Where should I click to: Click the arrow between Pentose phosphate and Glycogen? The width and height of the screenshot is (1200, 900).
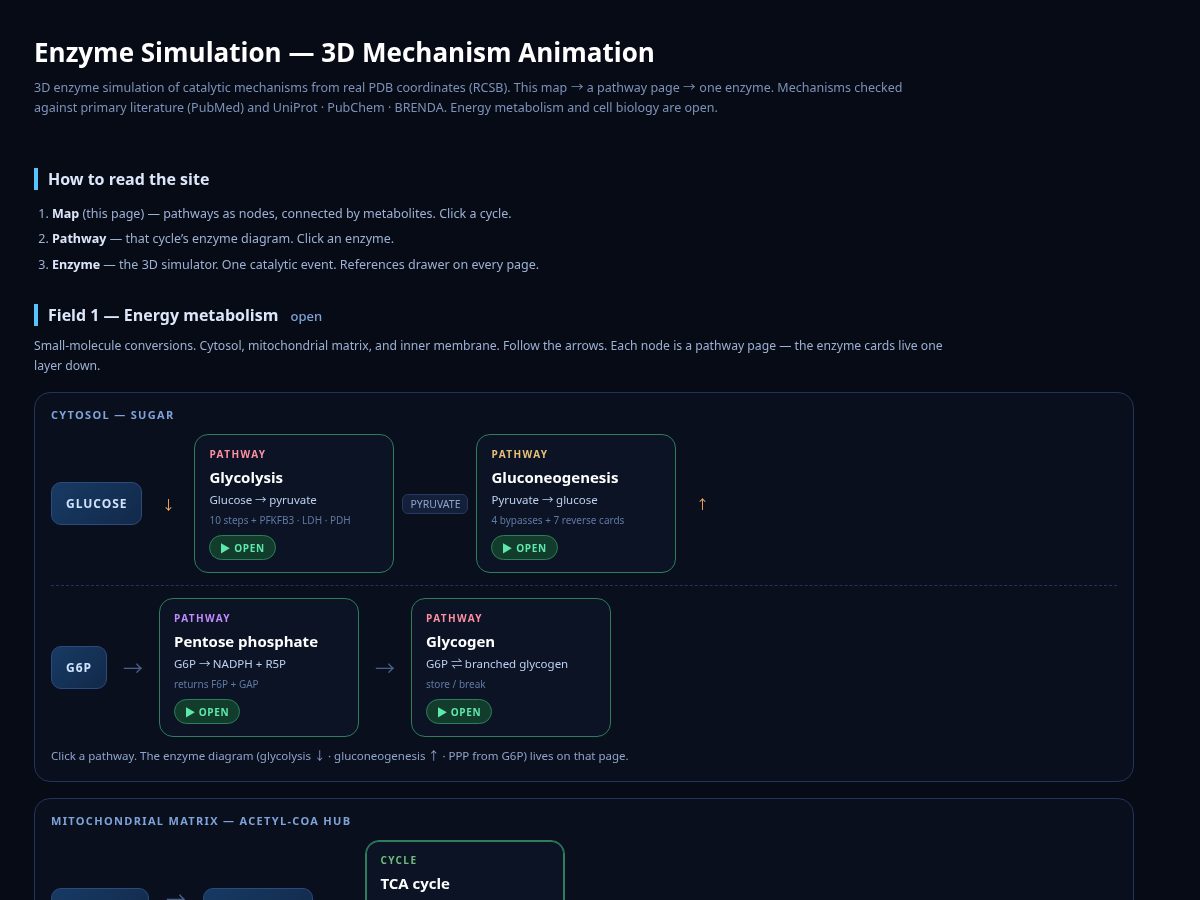(x=385, y=668)
